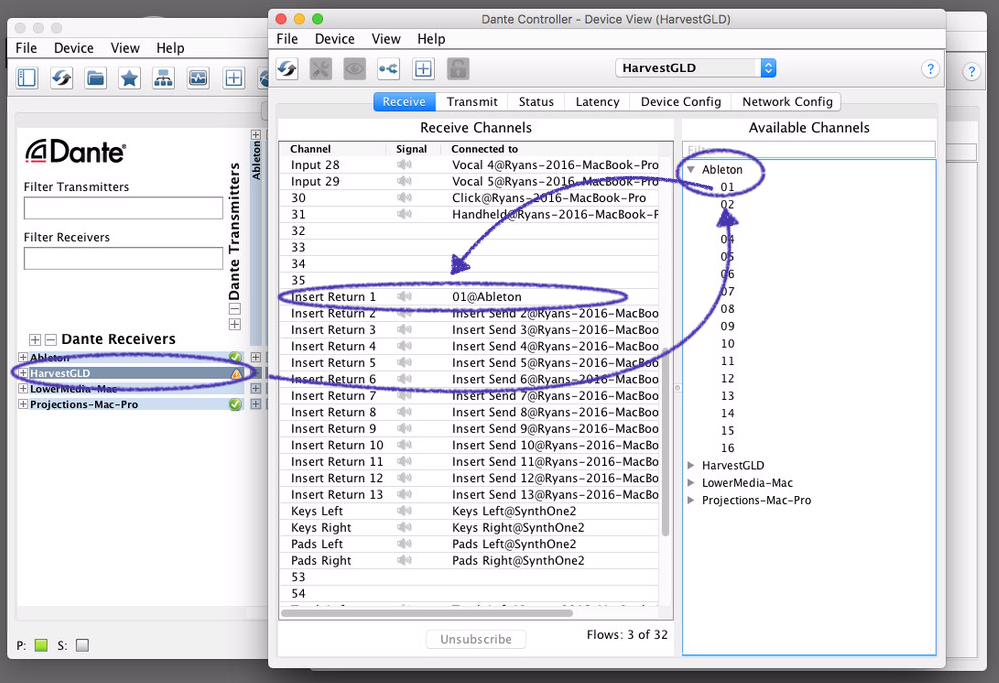Click the help icon in Device View window
The image size is (999, 683).
tap(930, 68)
